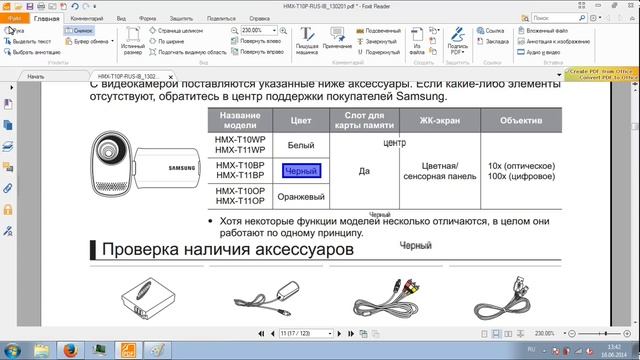Click the Print icon in quick access toolbar
Screen dimensions: 640x360
(41, 6)
